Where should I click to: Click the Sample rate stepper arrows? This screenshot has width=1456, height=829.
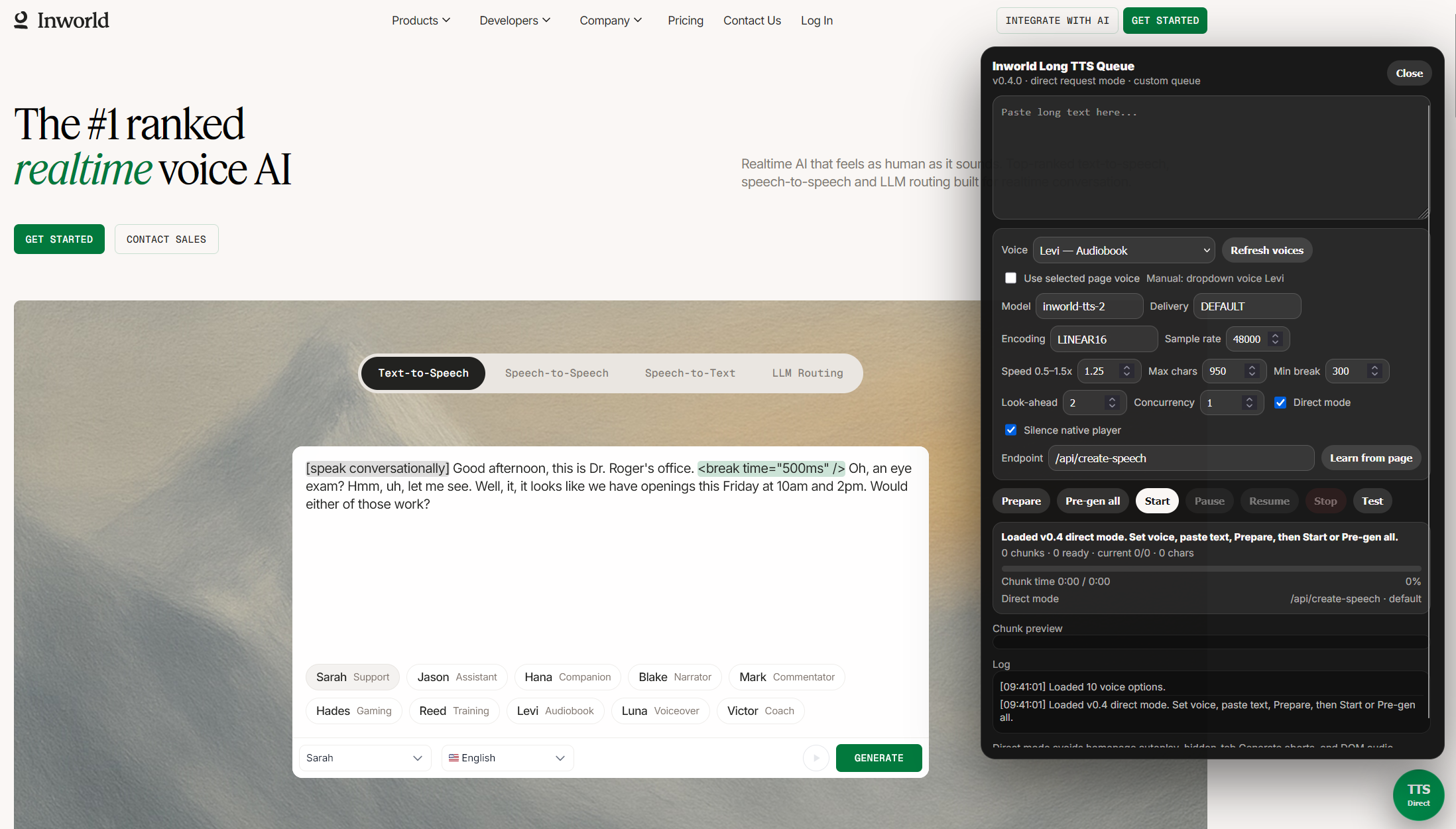1275,339
